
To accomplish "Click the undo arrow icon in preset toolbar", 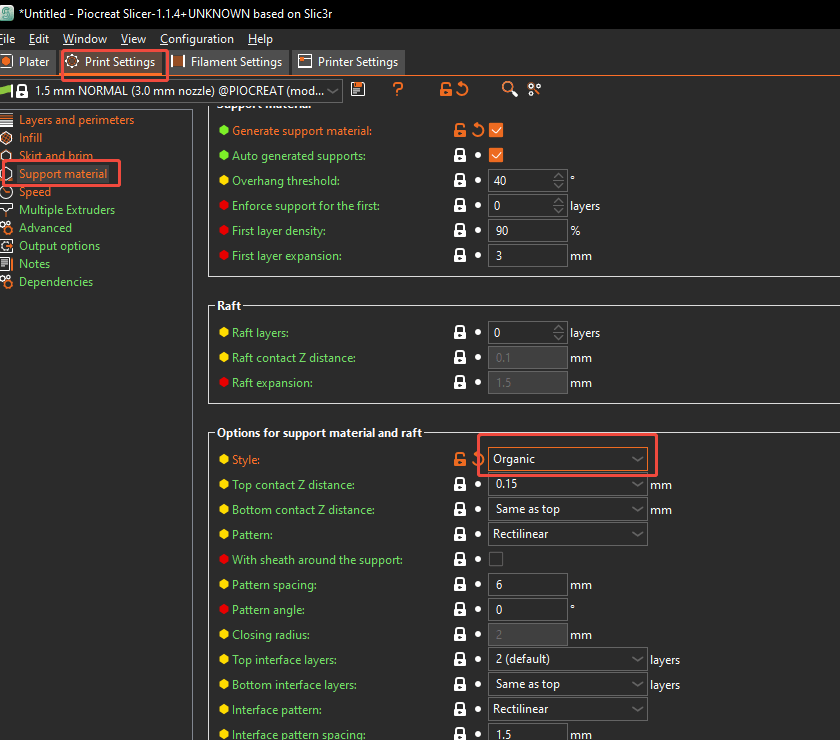I will pos(462,90).
